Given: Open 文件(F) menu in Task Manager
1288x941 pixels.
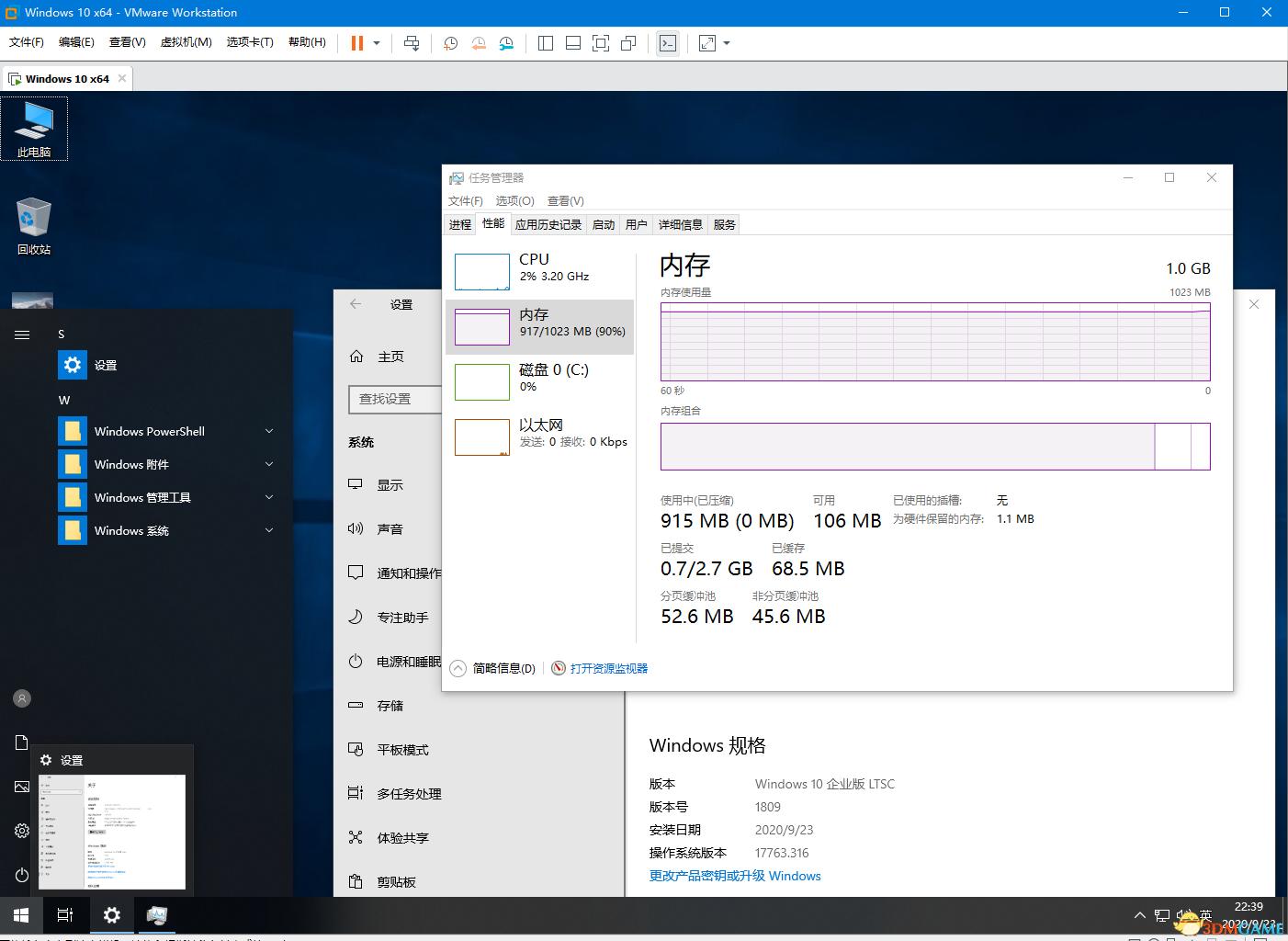Looking at the screenshot, I should coord(466,201).
